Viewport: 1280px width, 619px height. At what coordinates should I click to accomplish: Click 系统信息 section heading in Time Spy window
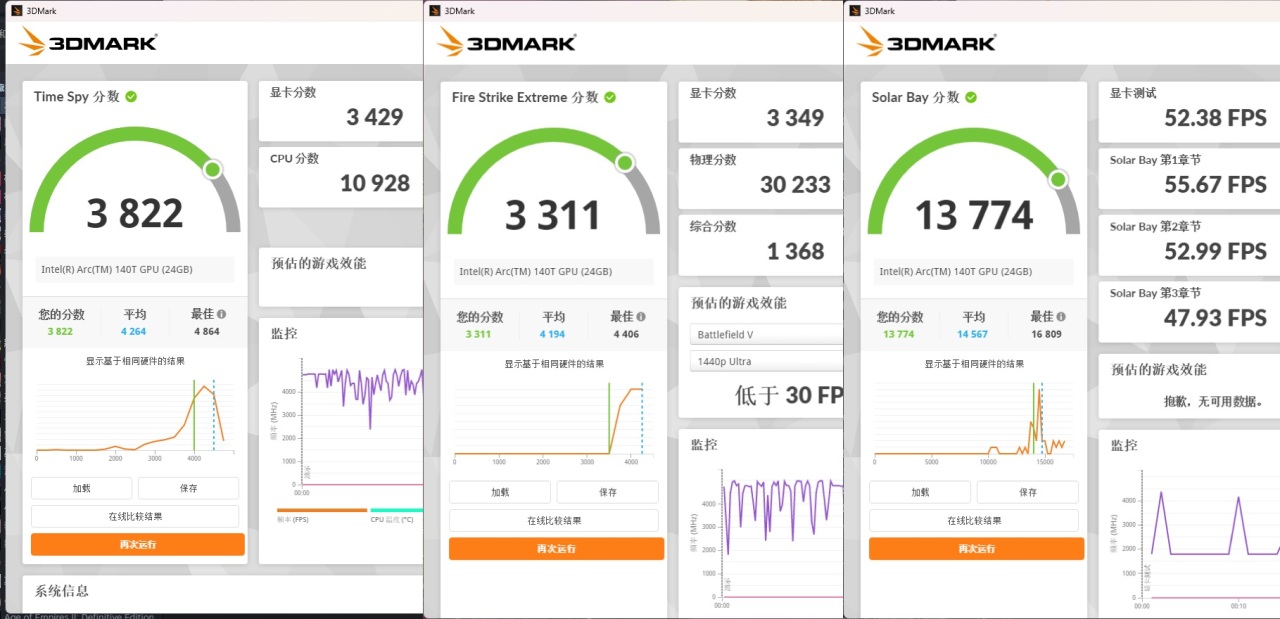coord(62,591)
